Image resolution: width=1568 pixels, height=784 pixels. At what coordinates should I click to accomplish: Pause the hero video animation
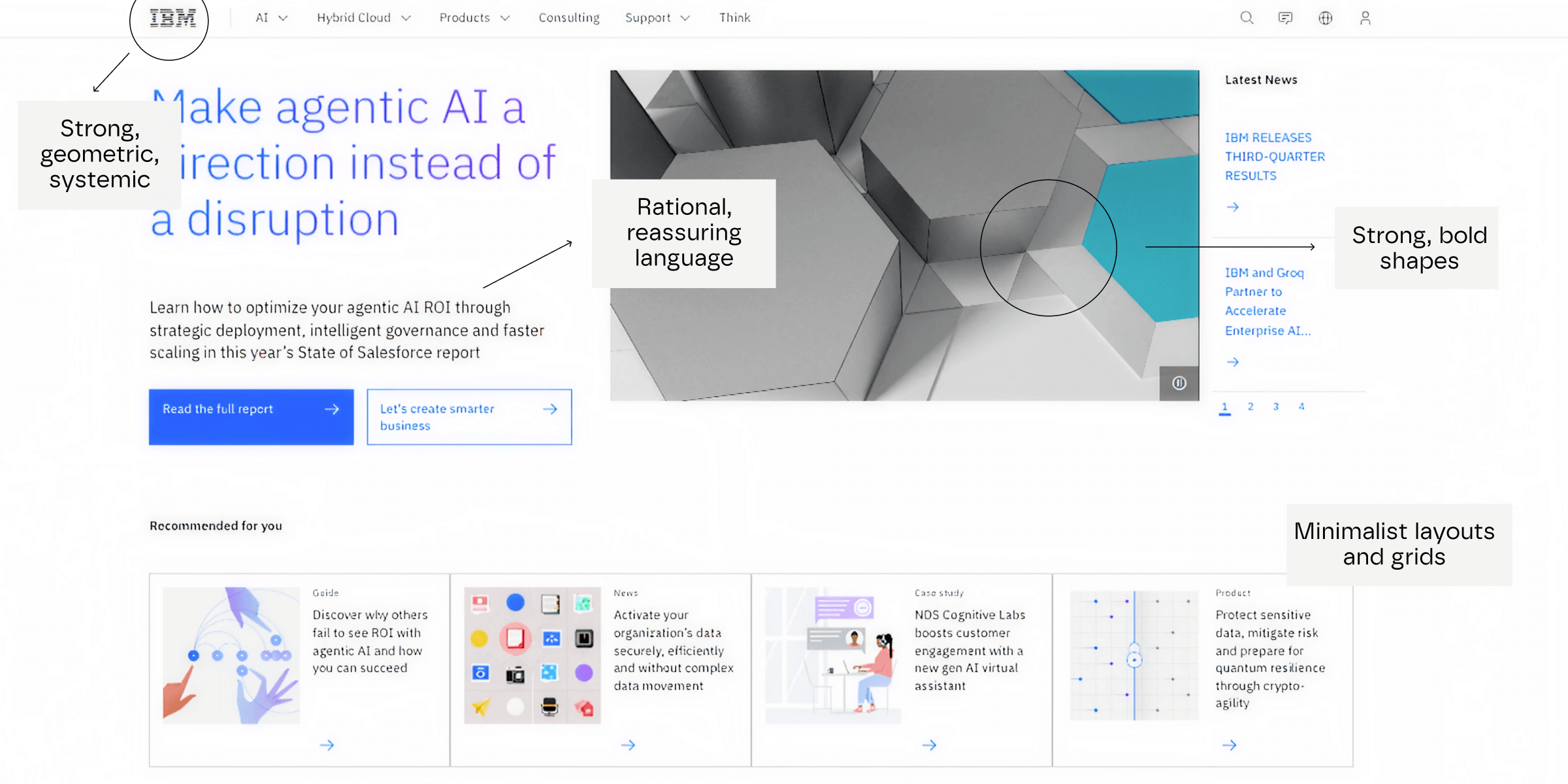[1179, 384]
